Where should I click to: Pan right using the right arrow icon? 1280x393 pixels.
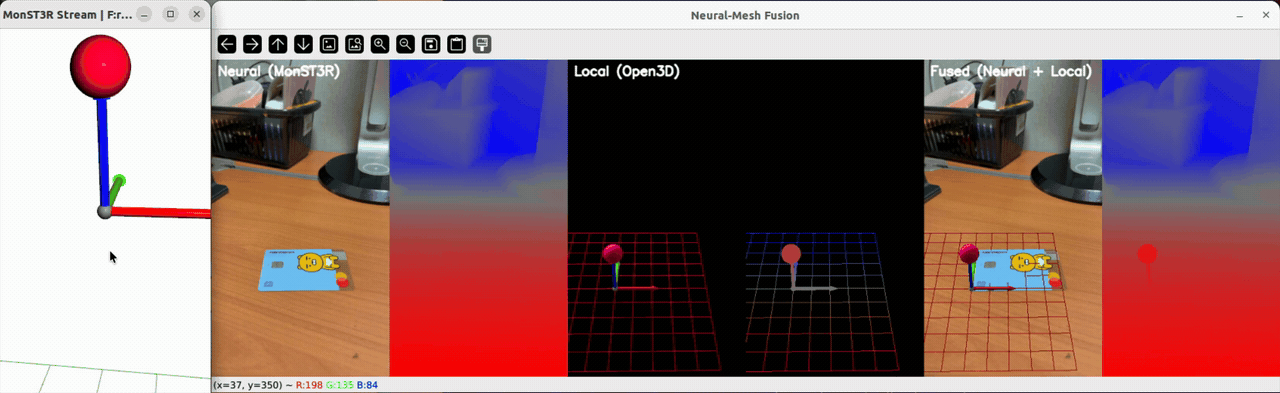pos(253,44)
